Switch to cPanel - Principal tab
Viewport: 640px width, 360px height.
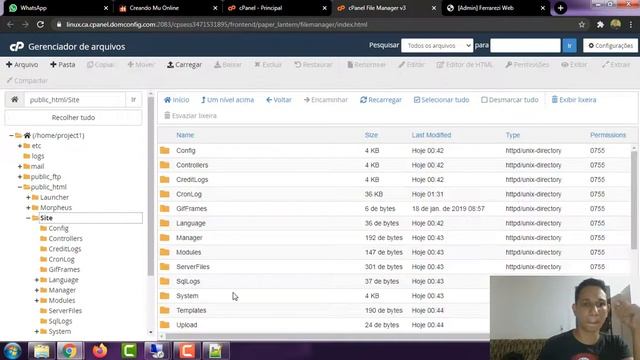coord(277,8)
